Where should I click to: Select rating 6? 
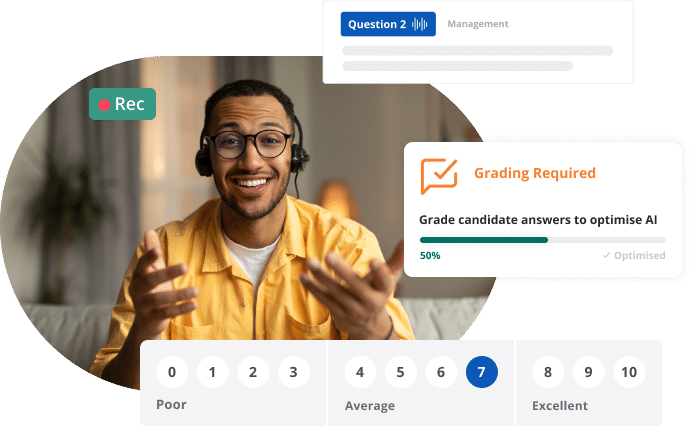[x=441, y=372]
